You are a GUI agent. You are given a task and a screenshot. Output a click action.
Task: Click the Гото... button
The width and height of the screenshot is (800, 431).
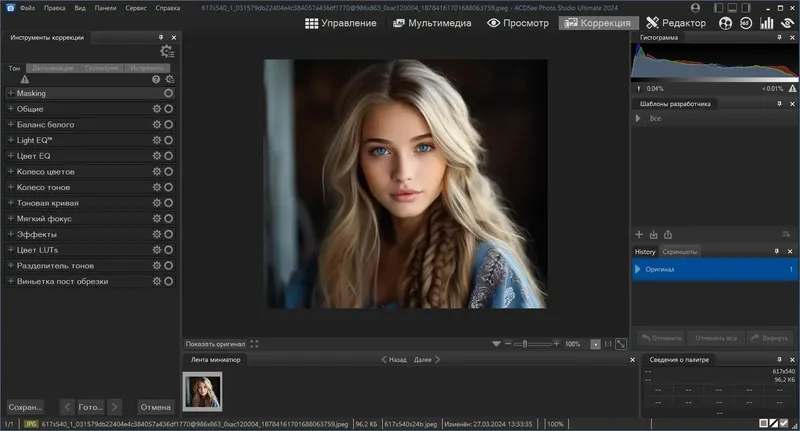click(90, 407)
